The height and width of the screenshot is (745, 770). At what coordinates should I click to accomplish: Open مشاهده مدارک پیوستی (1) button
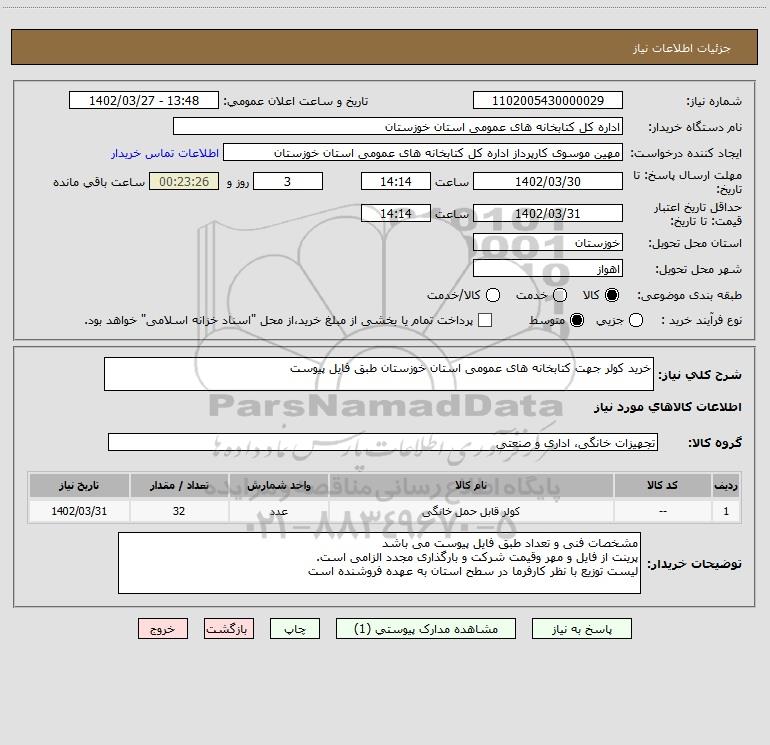[x=426, y=629]
